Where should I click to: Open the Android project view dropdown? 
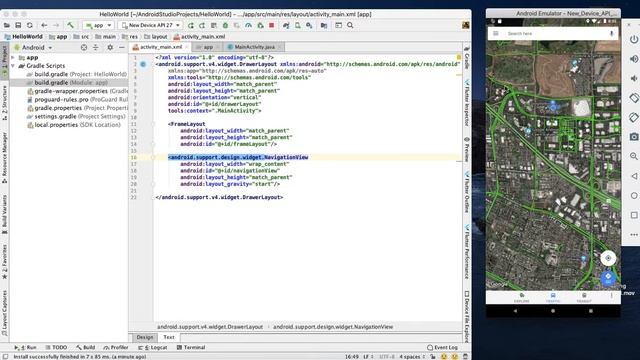coord(33,47)
